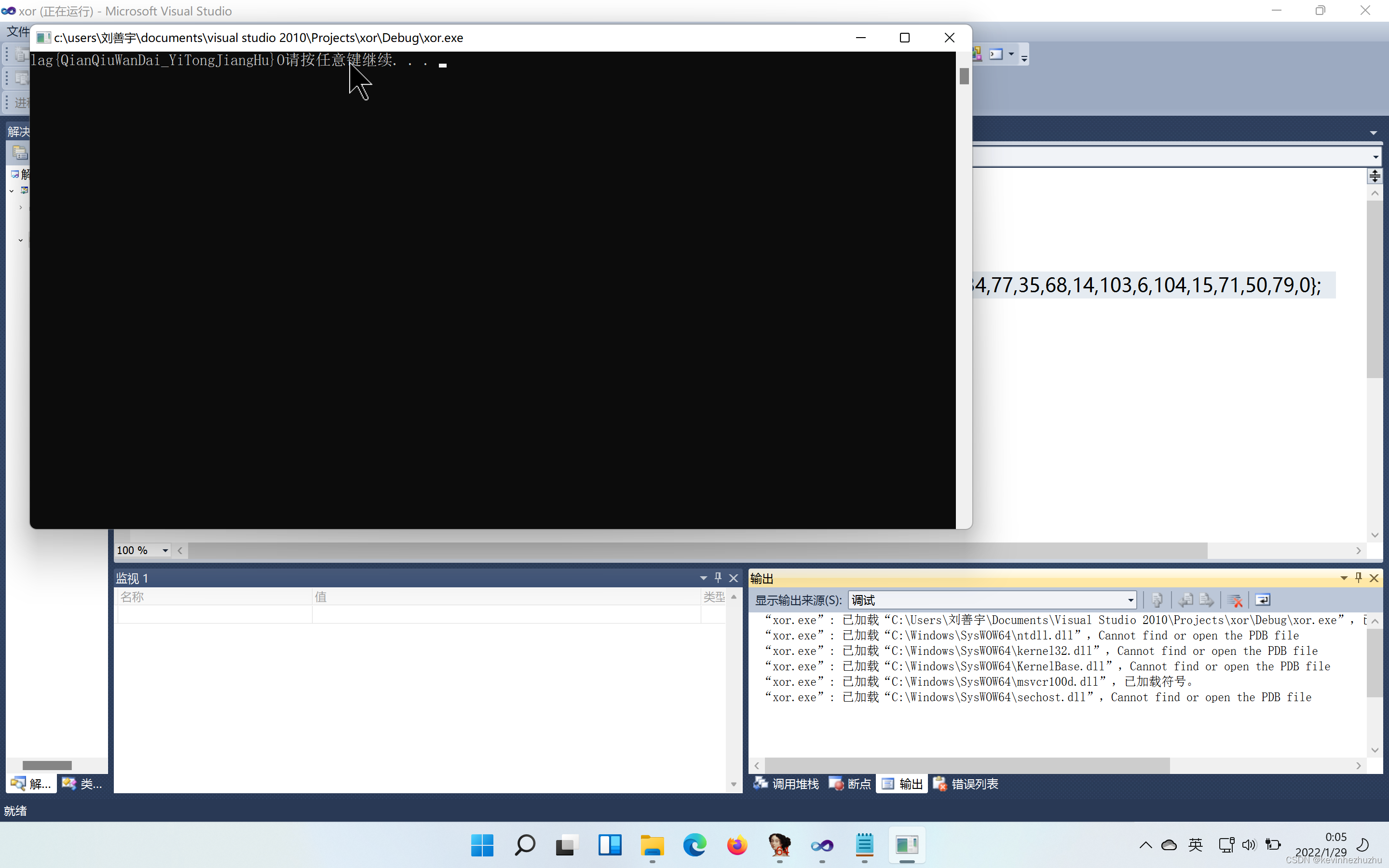Click the editor split-window handle icon

(1375, 176)
